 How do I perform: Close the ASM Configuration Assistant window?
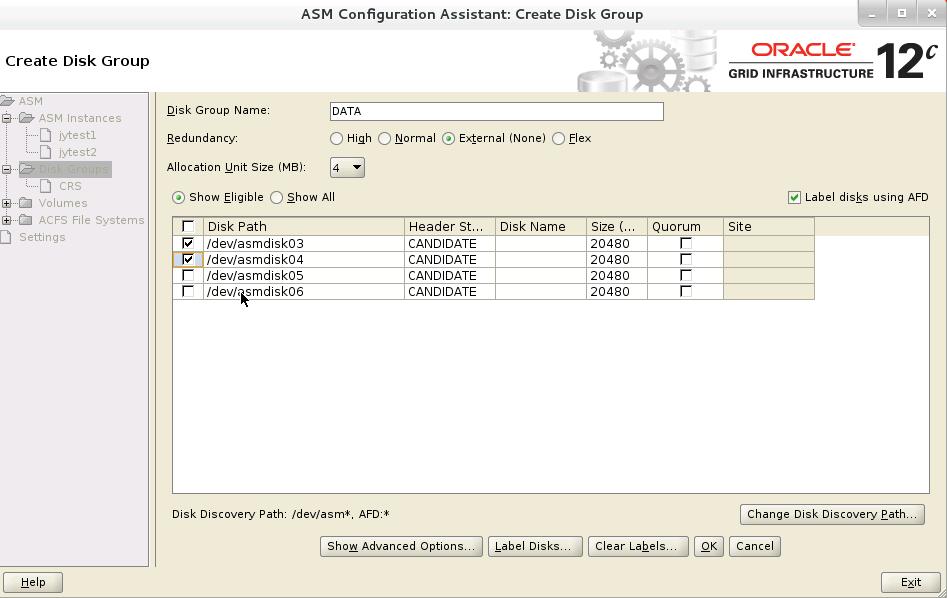pyautogui.click(x=931, y=13)
